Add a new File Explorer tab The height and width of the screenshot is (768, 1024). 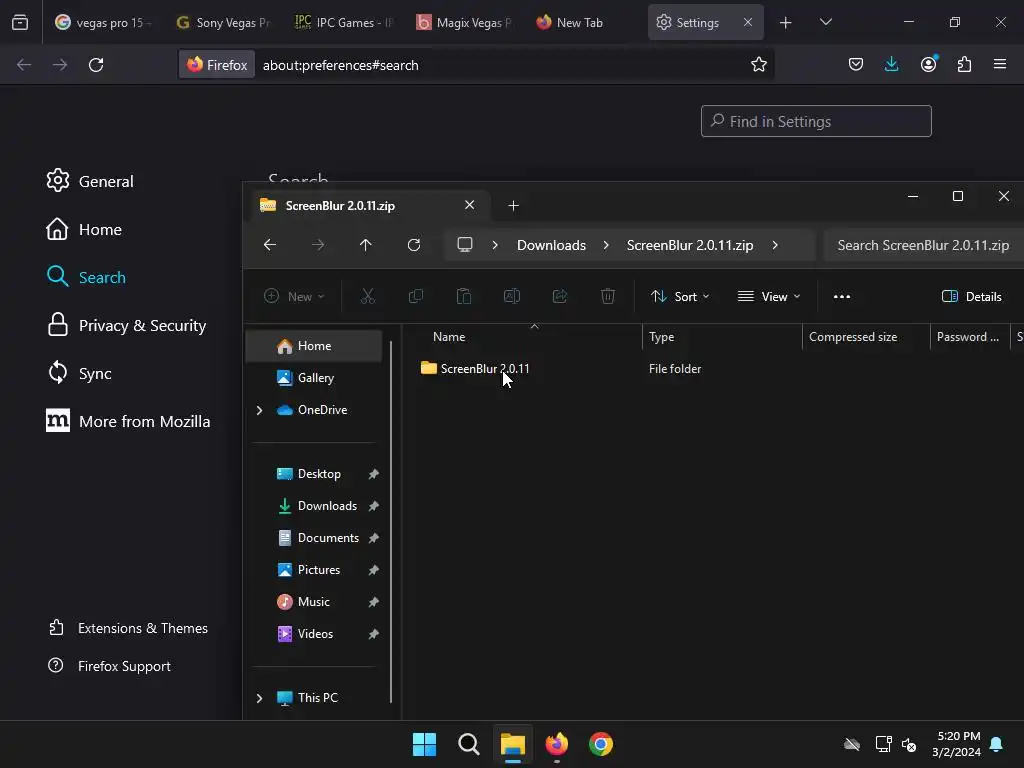point(513,206)
